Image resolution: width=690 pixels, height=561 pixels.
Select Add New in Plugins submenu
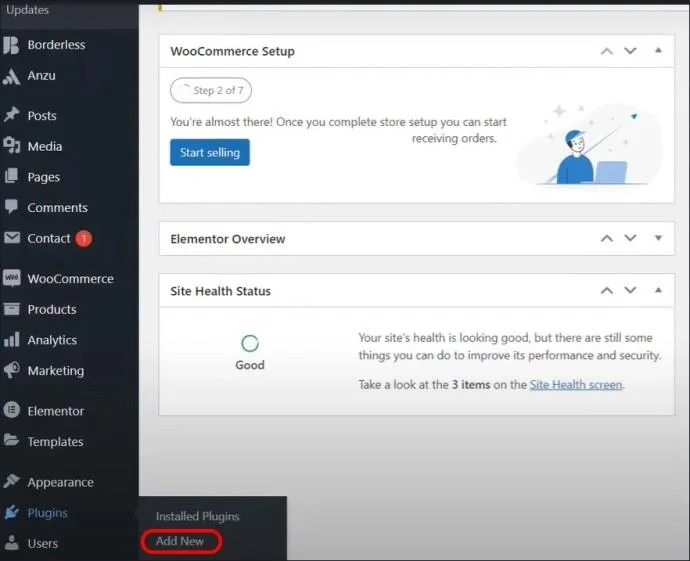coord(180,541)
